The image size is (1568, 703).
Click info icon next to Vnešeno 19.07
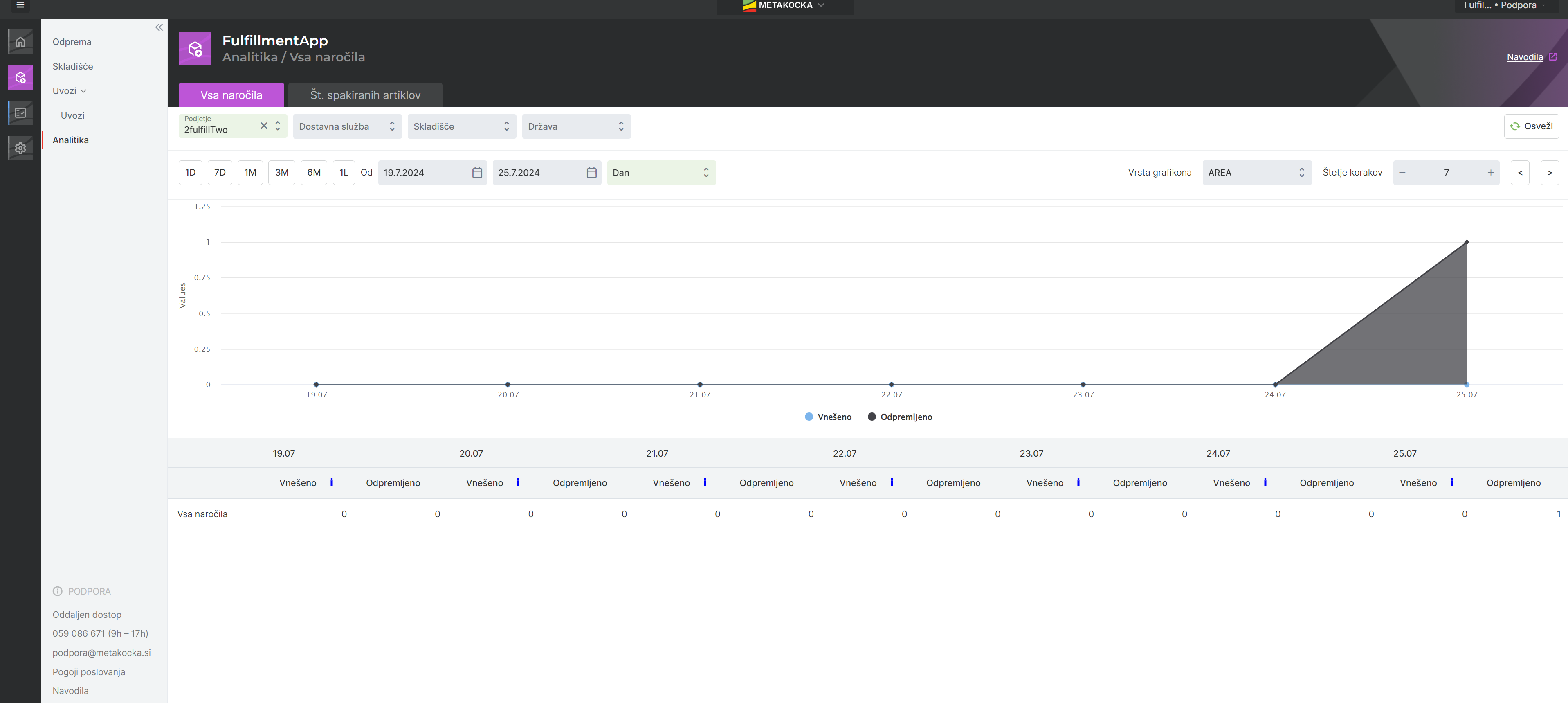[331, 482]
